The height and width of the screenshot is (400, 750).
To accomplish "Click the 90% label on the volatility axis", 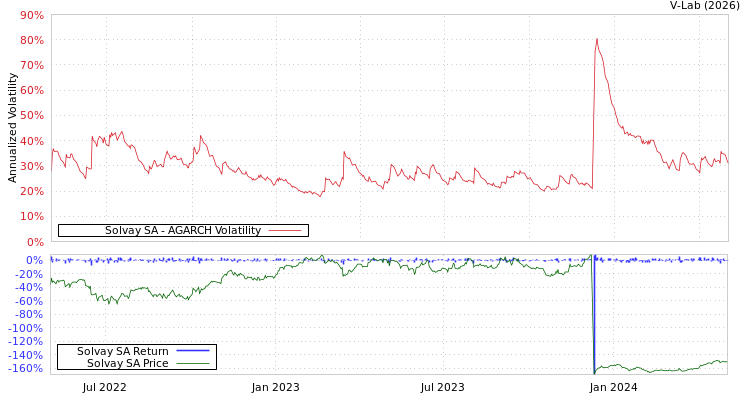I will [x=31, y=16].
